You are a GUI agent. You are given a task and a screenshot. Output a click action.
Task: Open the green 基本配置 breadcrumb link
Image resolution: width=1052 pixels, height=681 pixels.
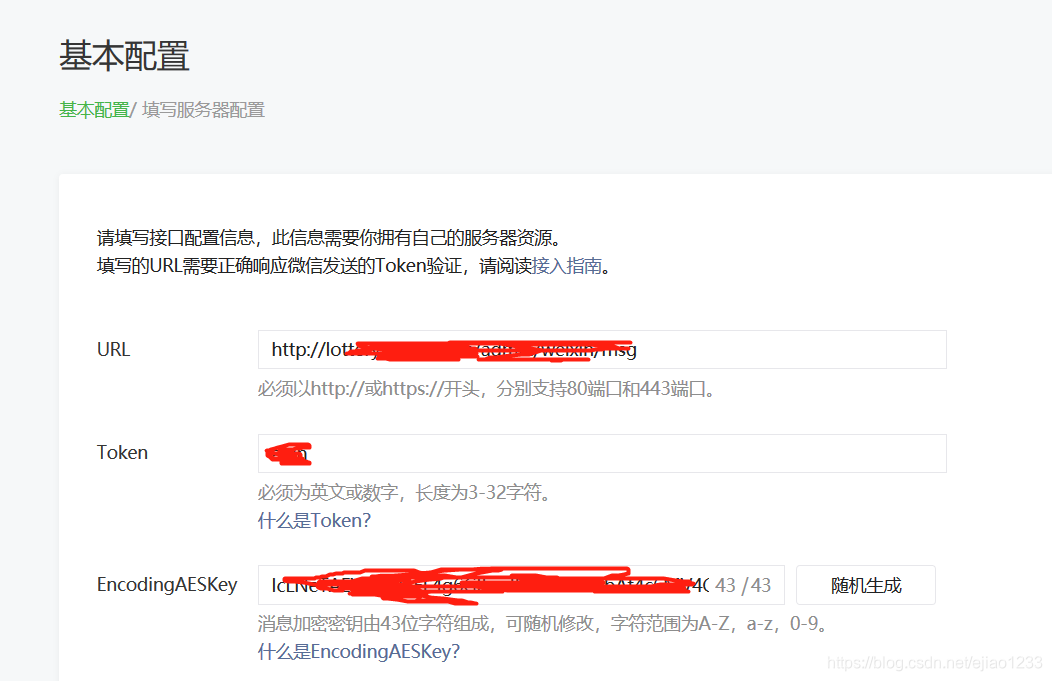[94, 109]
